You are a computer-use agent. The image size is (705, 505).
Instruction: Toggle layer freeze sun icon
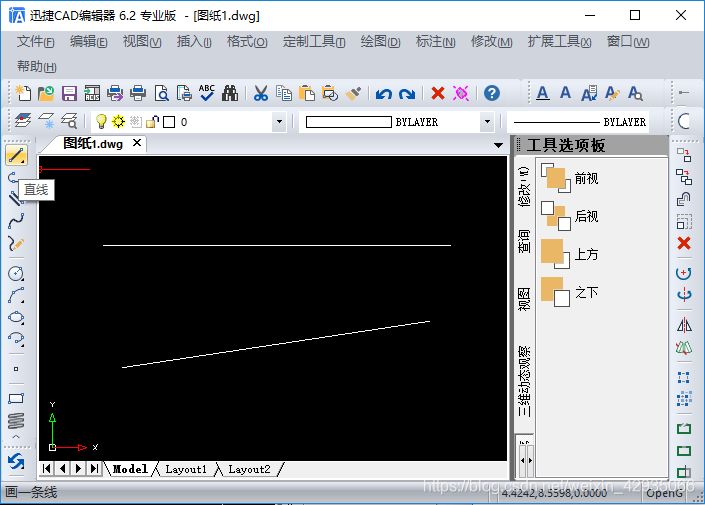coord(118,121)
